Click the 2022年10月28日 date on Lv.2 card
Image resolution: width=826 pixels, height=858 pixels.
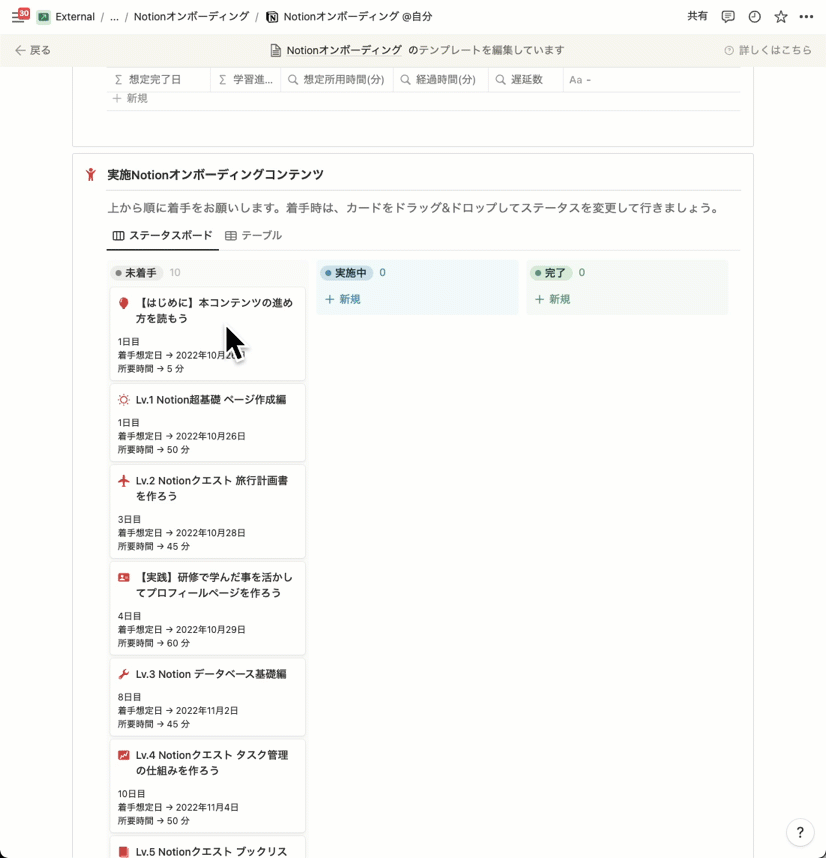(x=211, y=533)
